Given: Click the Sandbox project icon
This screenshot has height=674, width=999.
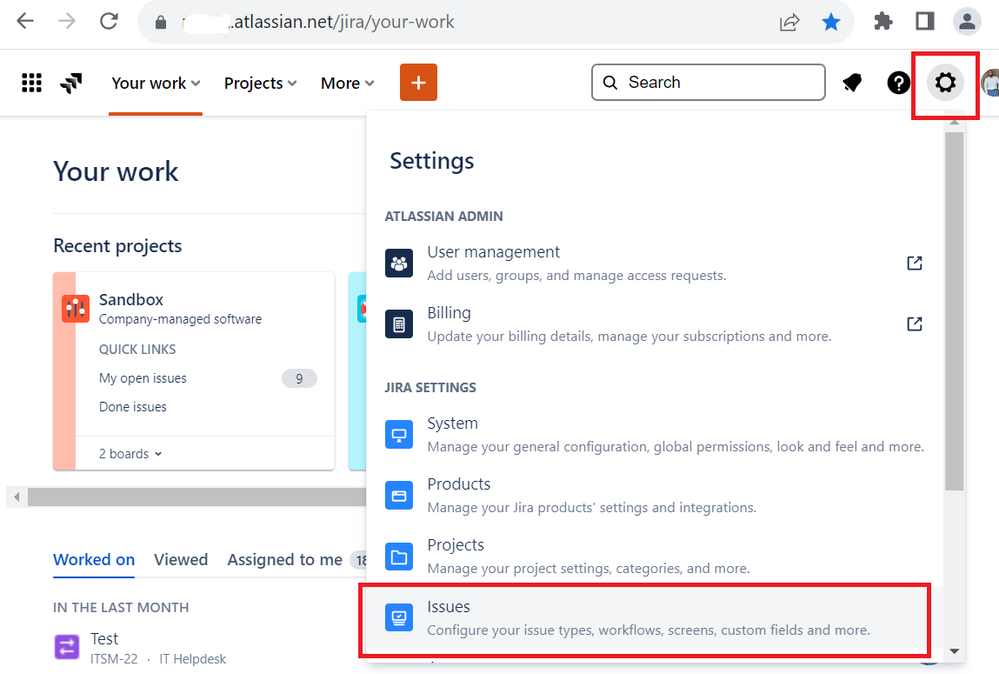Looking at the screenshot, I should point(75,309).
